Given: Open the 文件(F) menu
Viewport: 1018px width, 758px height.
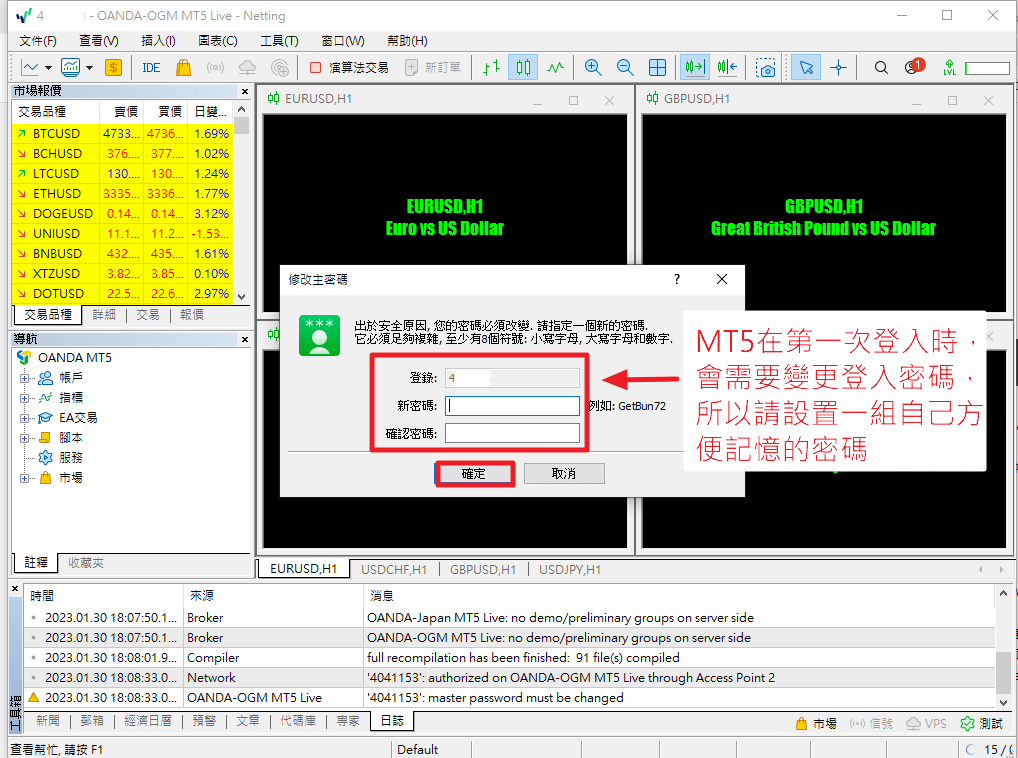Looking at the screenshot, I should pos(38,41).
